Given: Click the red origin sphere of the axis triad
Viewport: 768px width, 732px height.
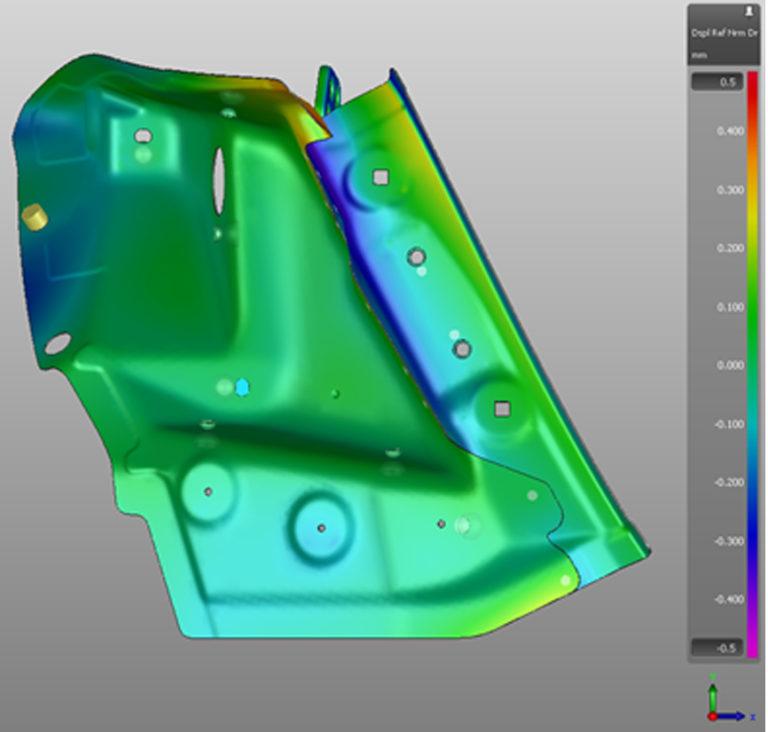Looking at the screenshot, I should point(713,716).
